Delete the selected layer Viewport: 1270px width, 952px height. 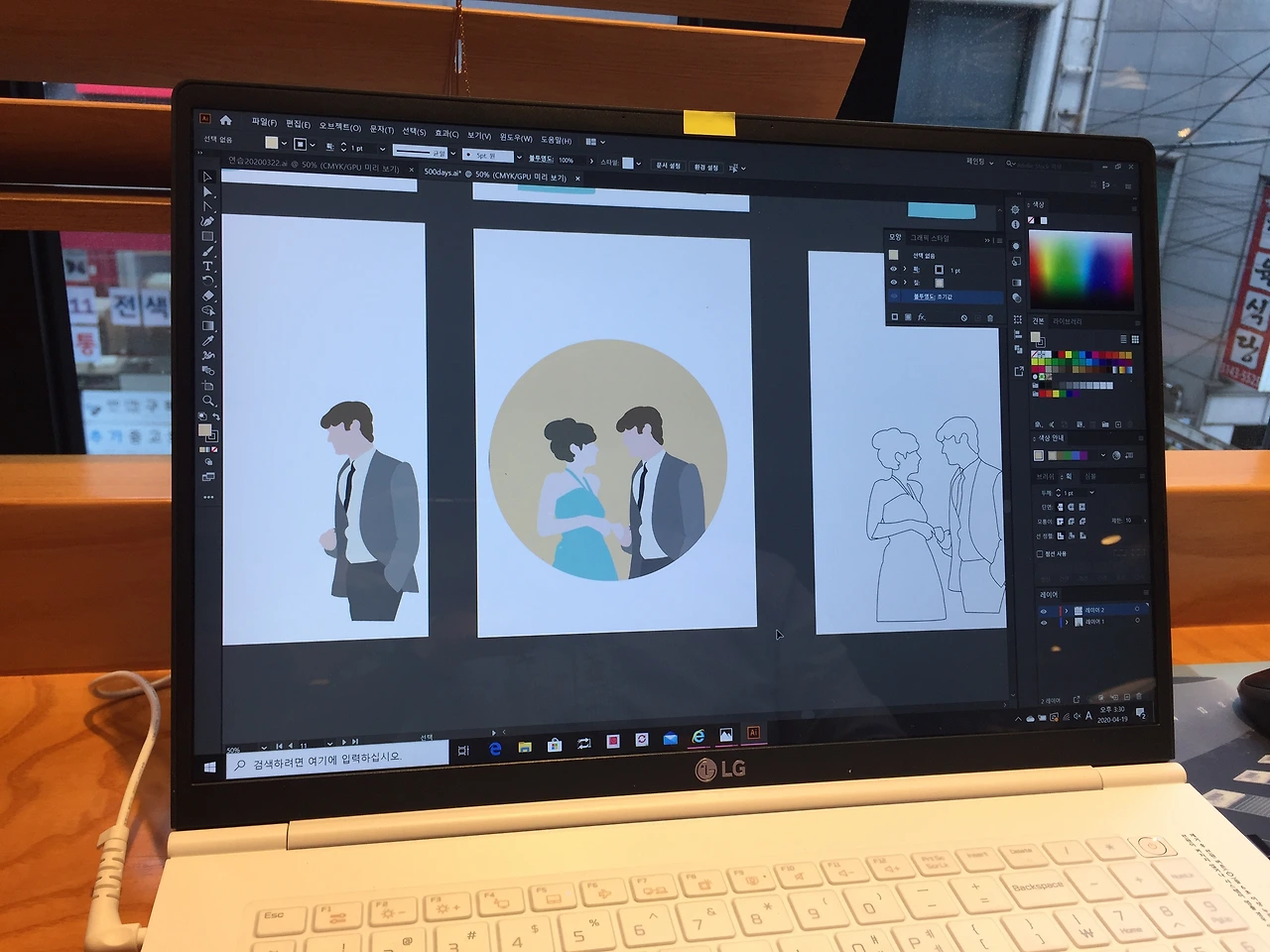(x=1138, y=697)
